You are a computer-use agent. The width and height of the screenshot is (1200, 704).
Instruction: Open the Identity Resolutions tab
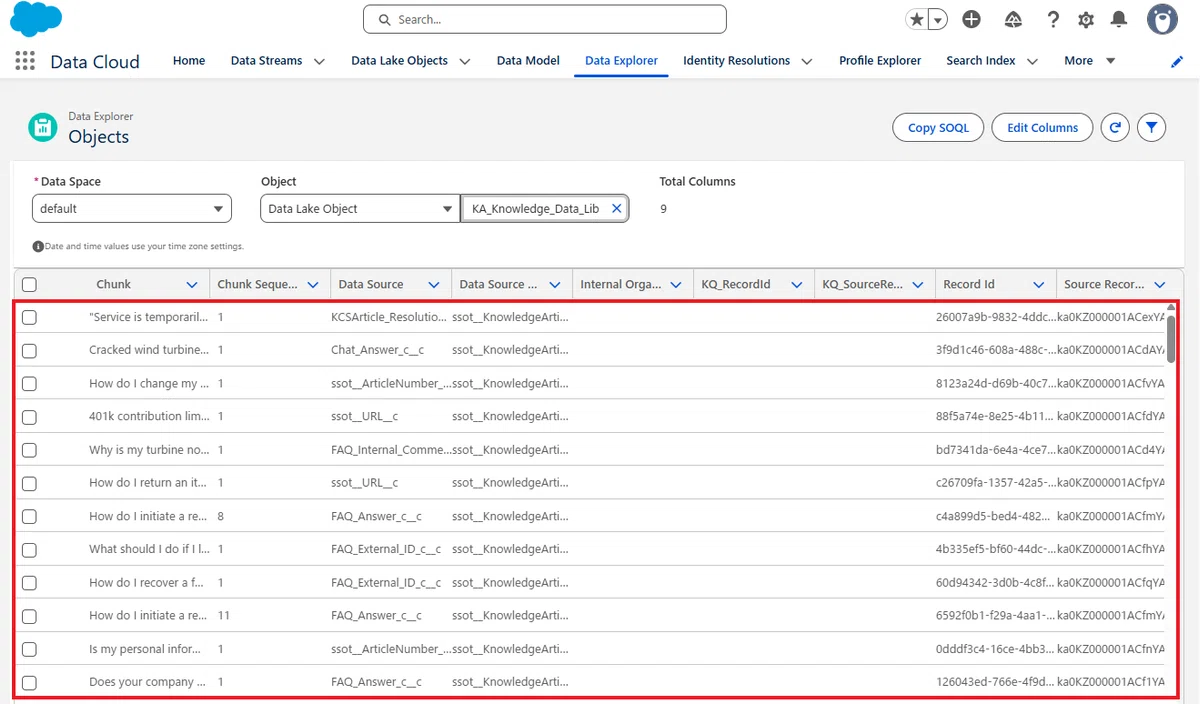coord(736,60)
